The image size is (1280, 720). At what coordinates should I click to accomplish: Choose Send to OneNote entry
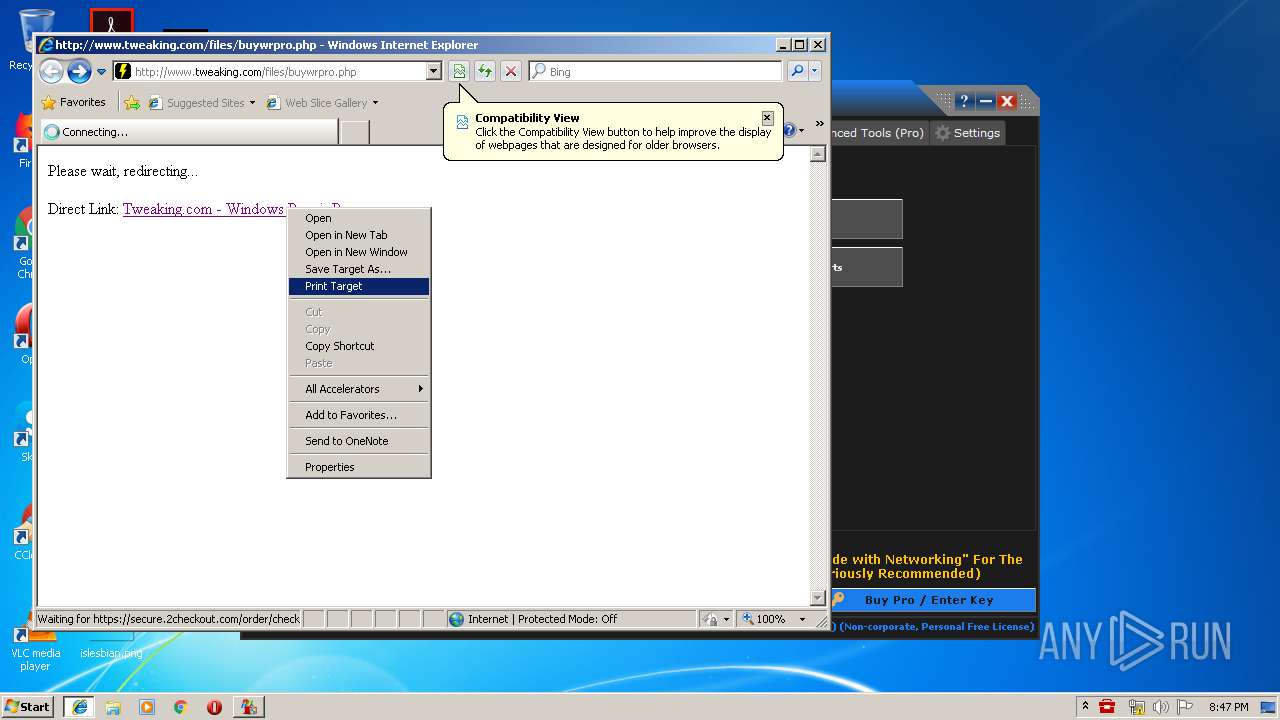(359, 441)
